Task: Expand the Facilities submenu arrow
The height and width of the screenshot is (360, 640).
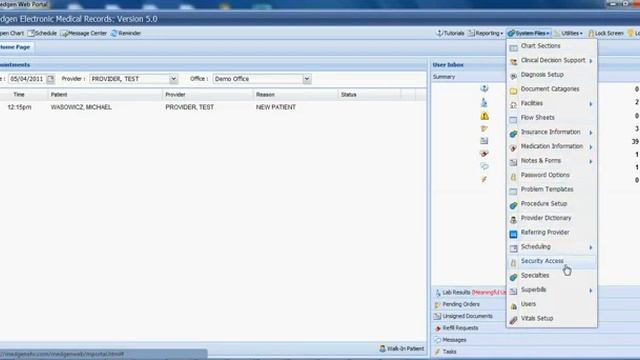Action: point(591,104)
